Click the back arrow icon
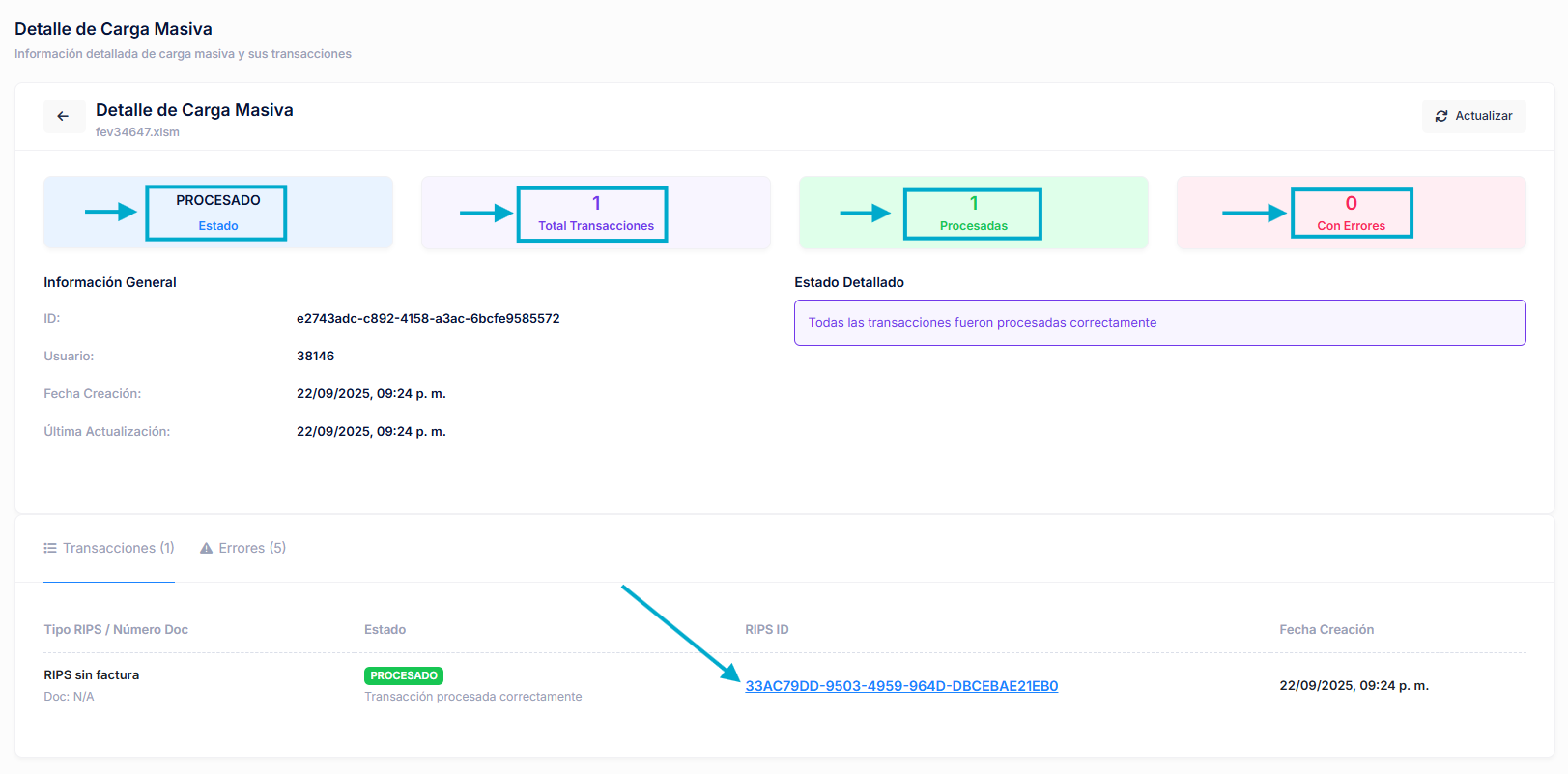Screen dimensions: 1568x774 (x=64, y=116)
